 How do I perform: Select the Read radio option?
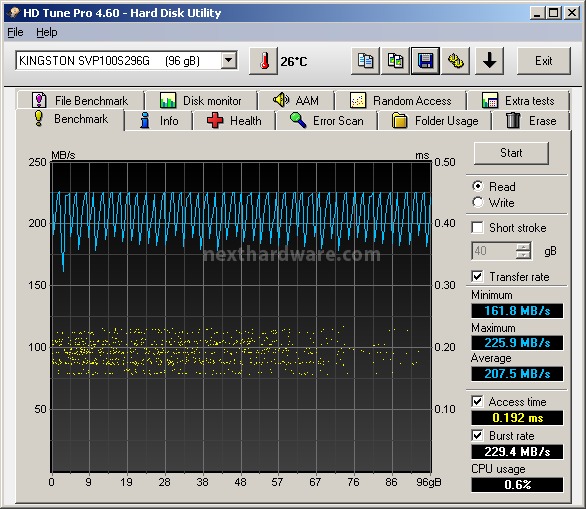tap(478, 186)
